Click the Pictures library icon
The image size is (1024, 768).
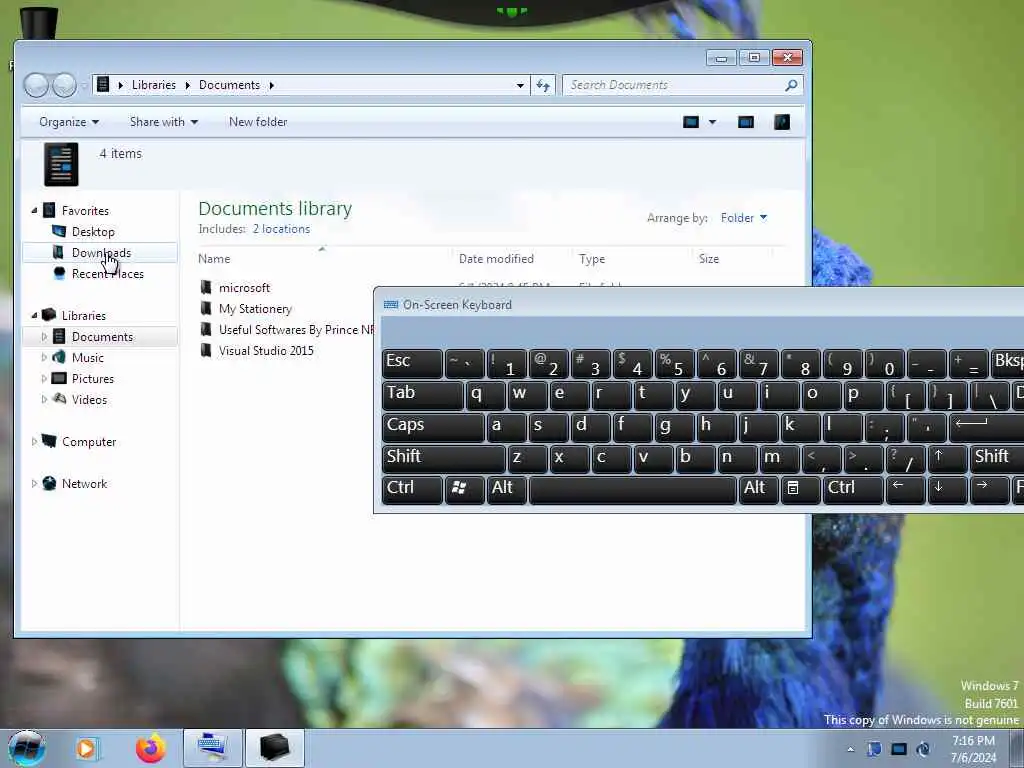point(59,378)
